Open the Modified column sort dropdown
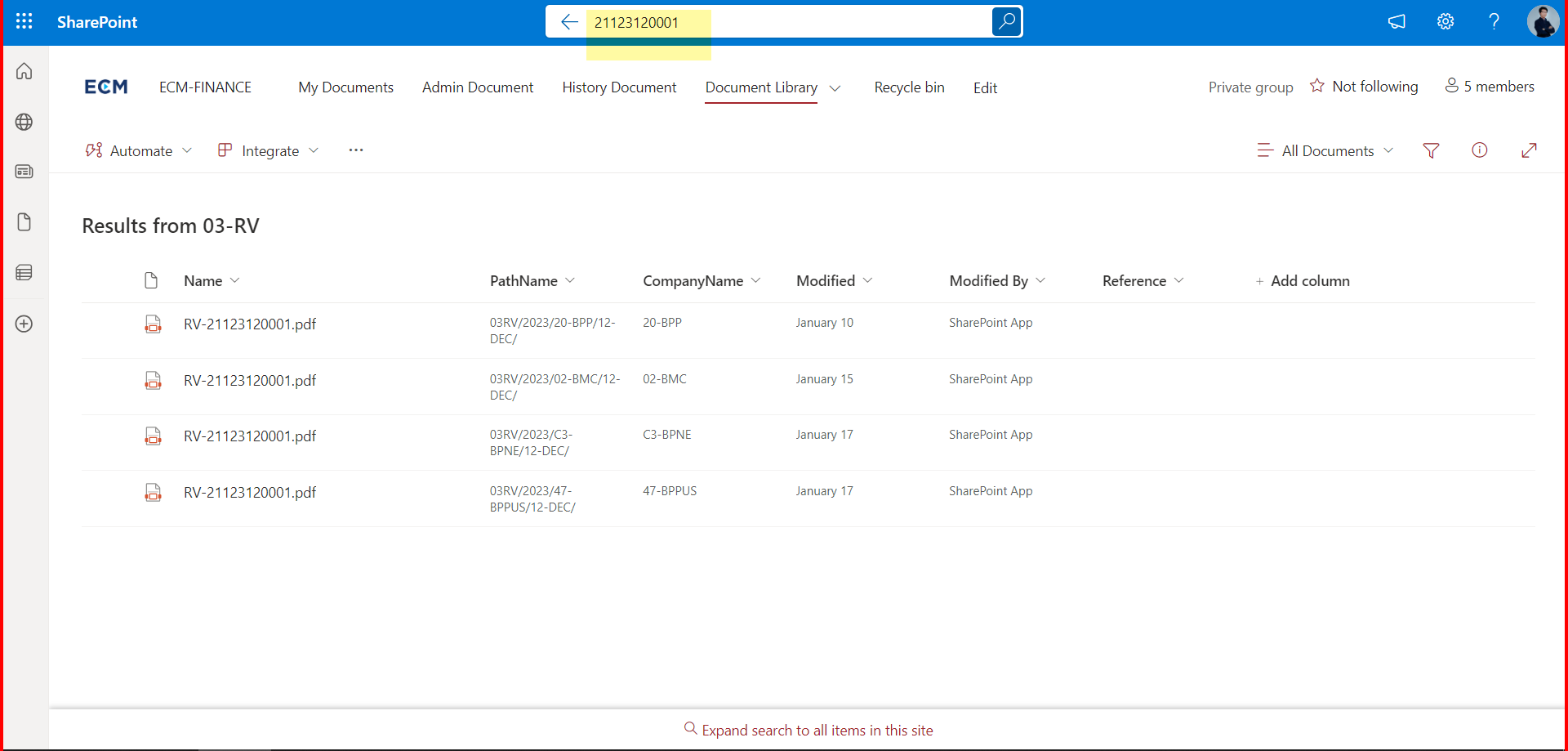1568x751 pixels. tap(868, 280)
